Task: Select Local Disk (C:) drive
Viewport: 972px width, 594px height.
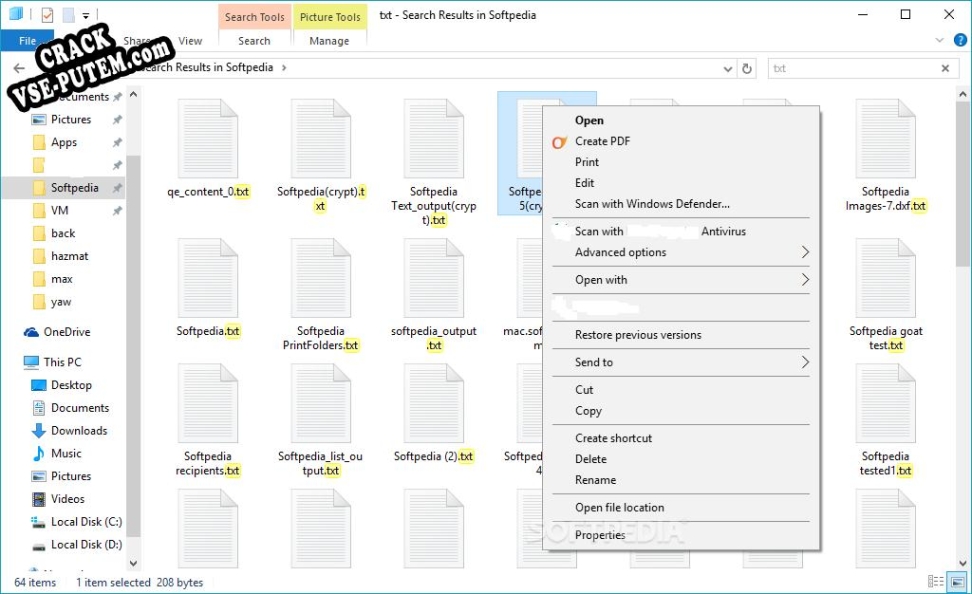Action: pos(86,522)
